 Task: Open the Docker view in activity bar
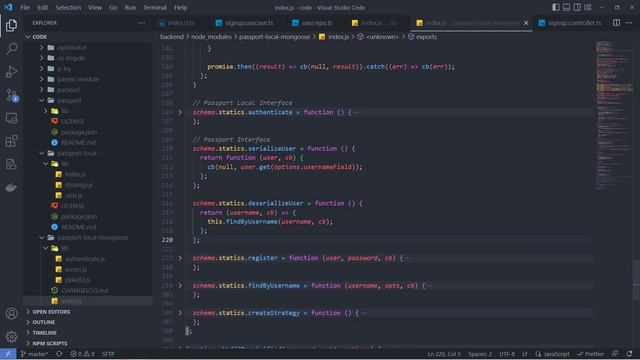(x=11, y=187)
